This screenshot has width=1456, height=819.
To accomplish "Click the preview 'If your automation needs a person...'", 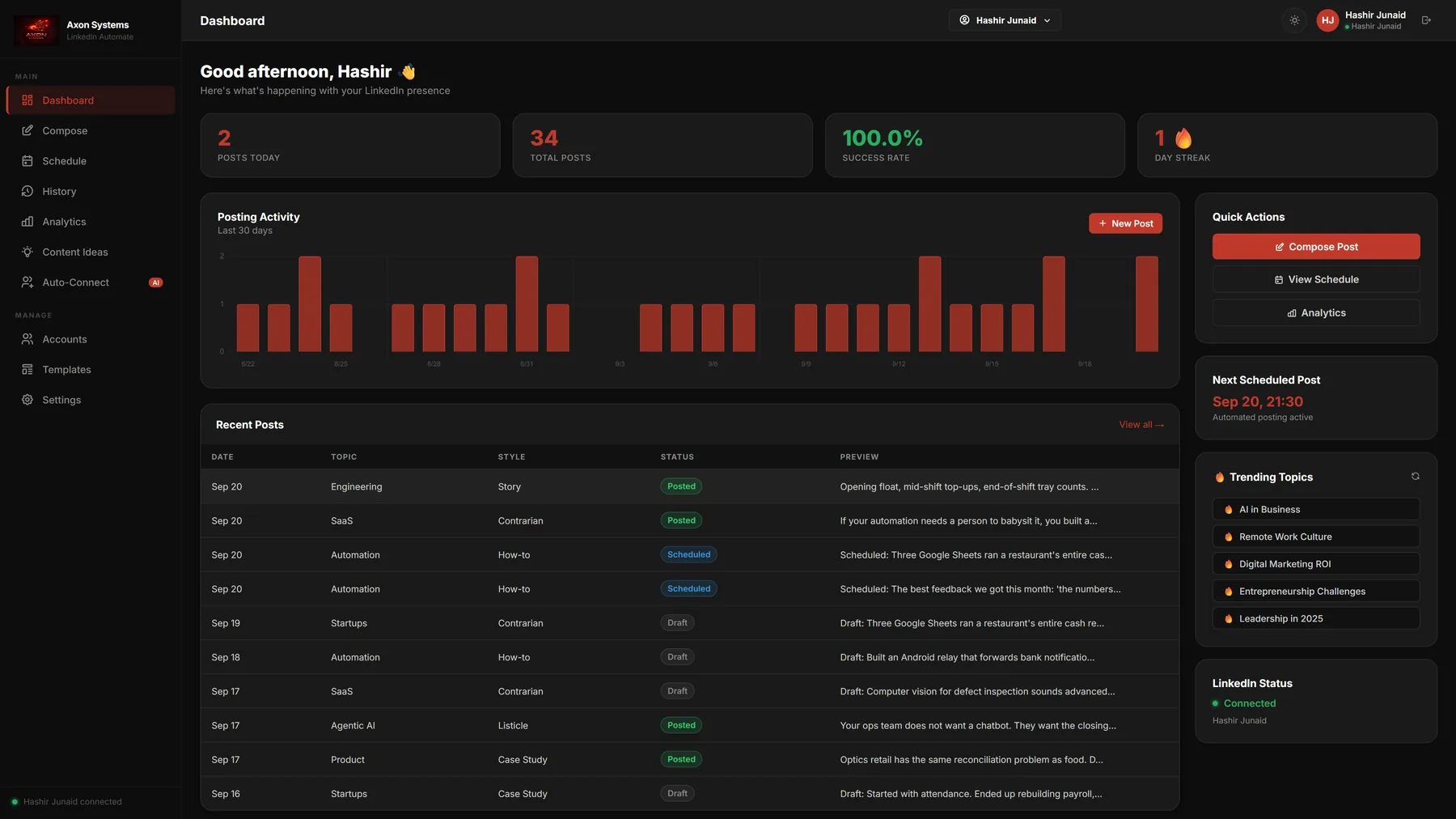I will click(968, 521).
